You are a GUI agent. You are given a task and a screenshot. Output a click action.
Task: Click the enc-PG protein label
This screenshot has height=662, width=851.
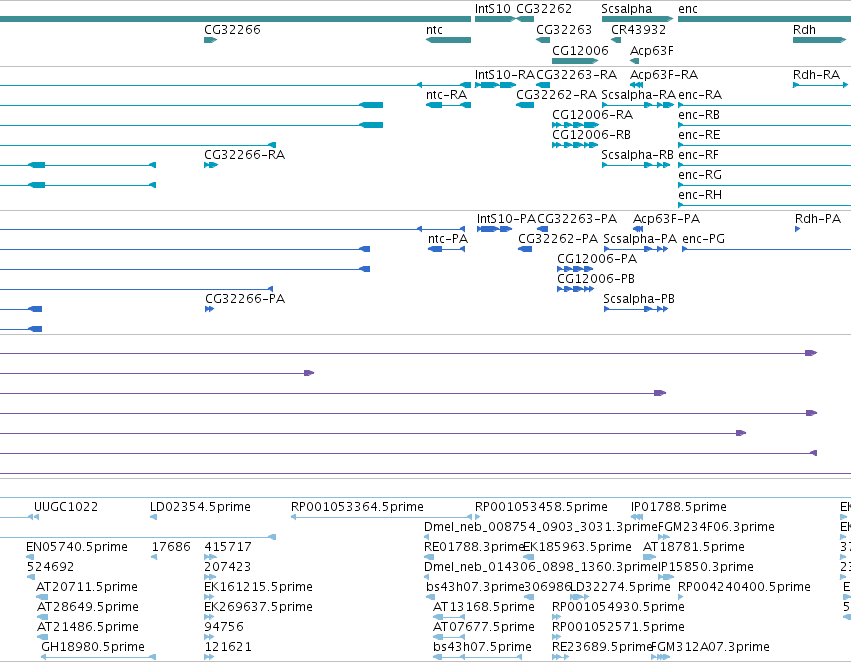tap(703, 239)
